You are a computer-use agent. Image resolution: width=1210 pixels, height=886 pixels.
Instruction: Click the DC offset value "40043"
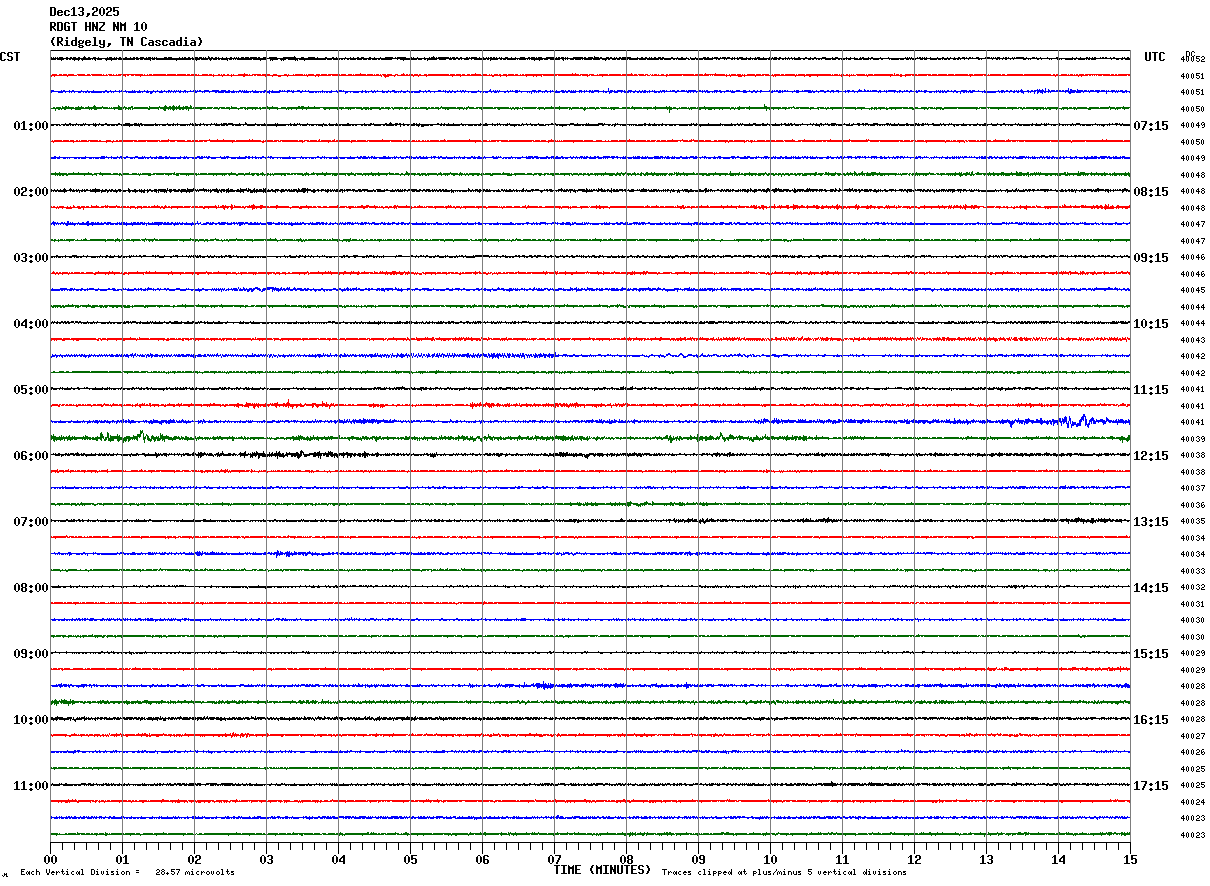pos(1192,340)
